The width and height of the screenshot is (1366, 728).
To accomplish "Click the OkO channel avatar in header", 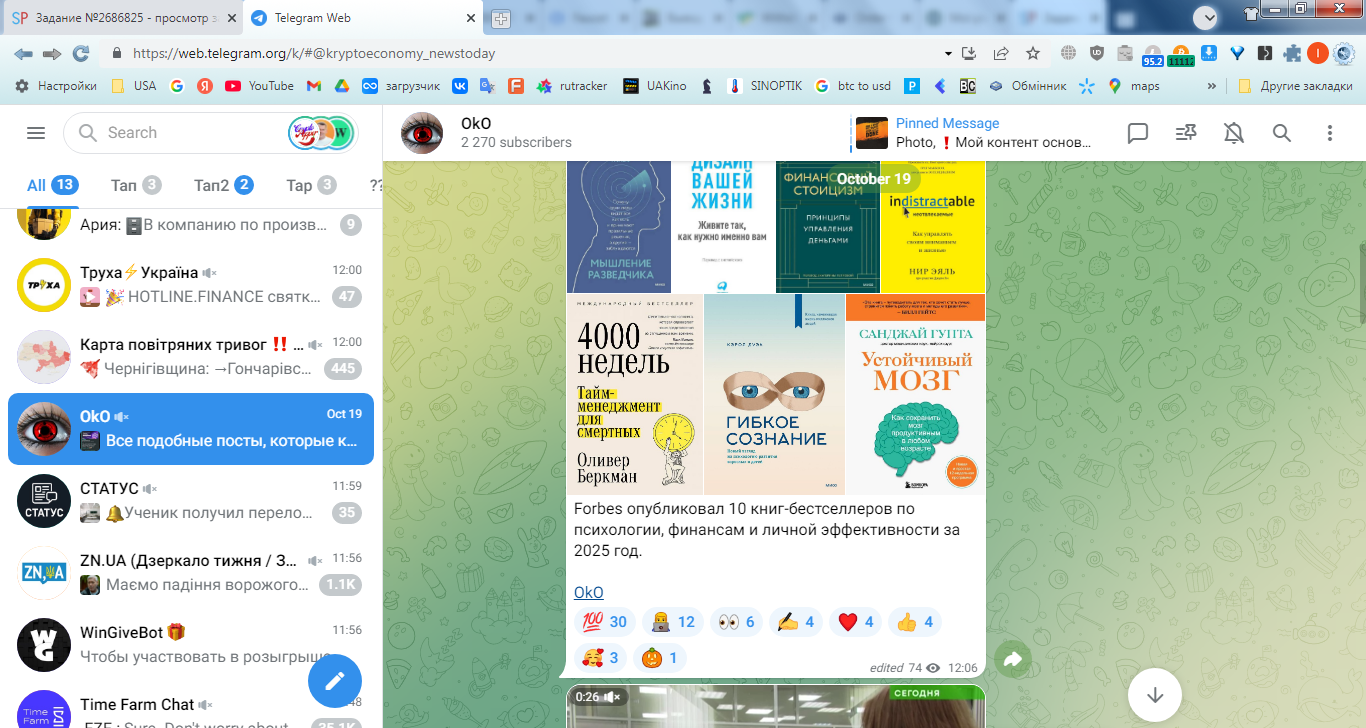I will click(x=422, y=133).
